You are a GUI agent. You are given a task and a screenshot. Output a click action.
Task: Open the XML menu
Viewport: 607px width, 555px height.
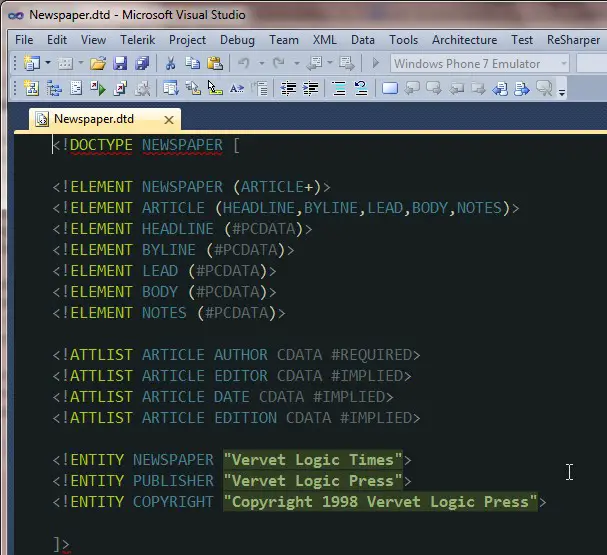pos(324,40)
